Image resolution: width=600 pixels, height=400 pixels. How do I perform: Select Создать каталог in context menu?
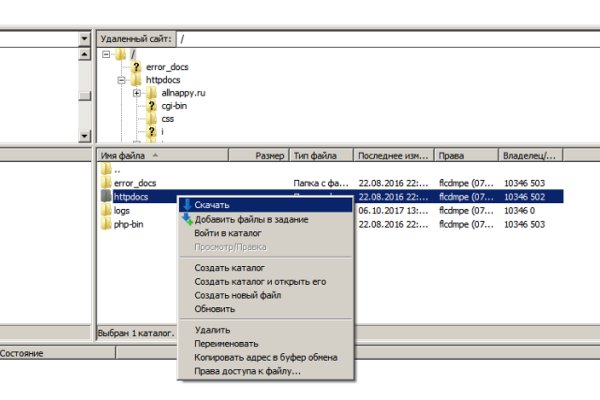click(229, 269)
